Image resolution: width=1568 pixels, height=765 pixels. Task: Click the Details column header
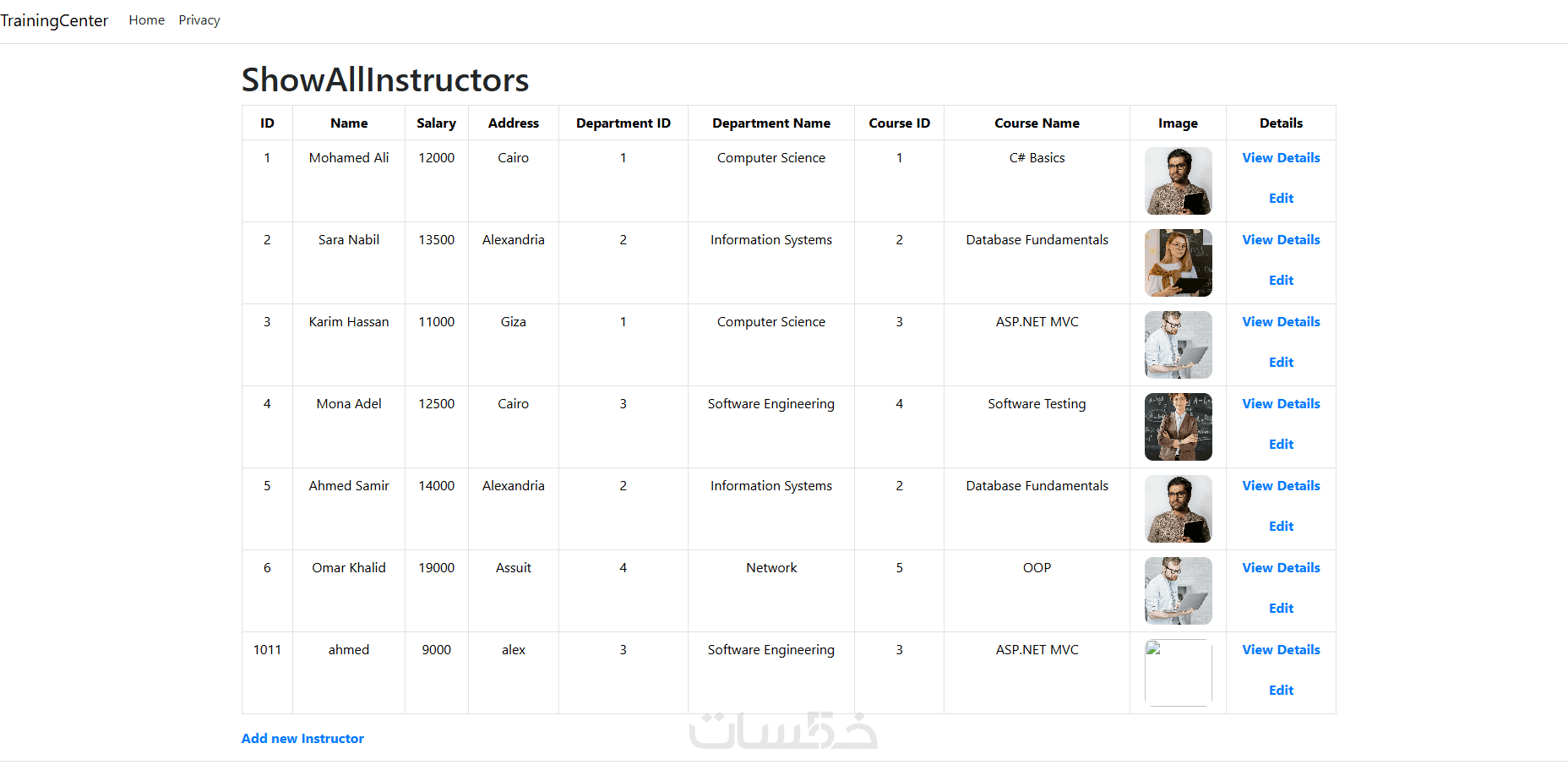point(1281,123)
